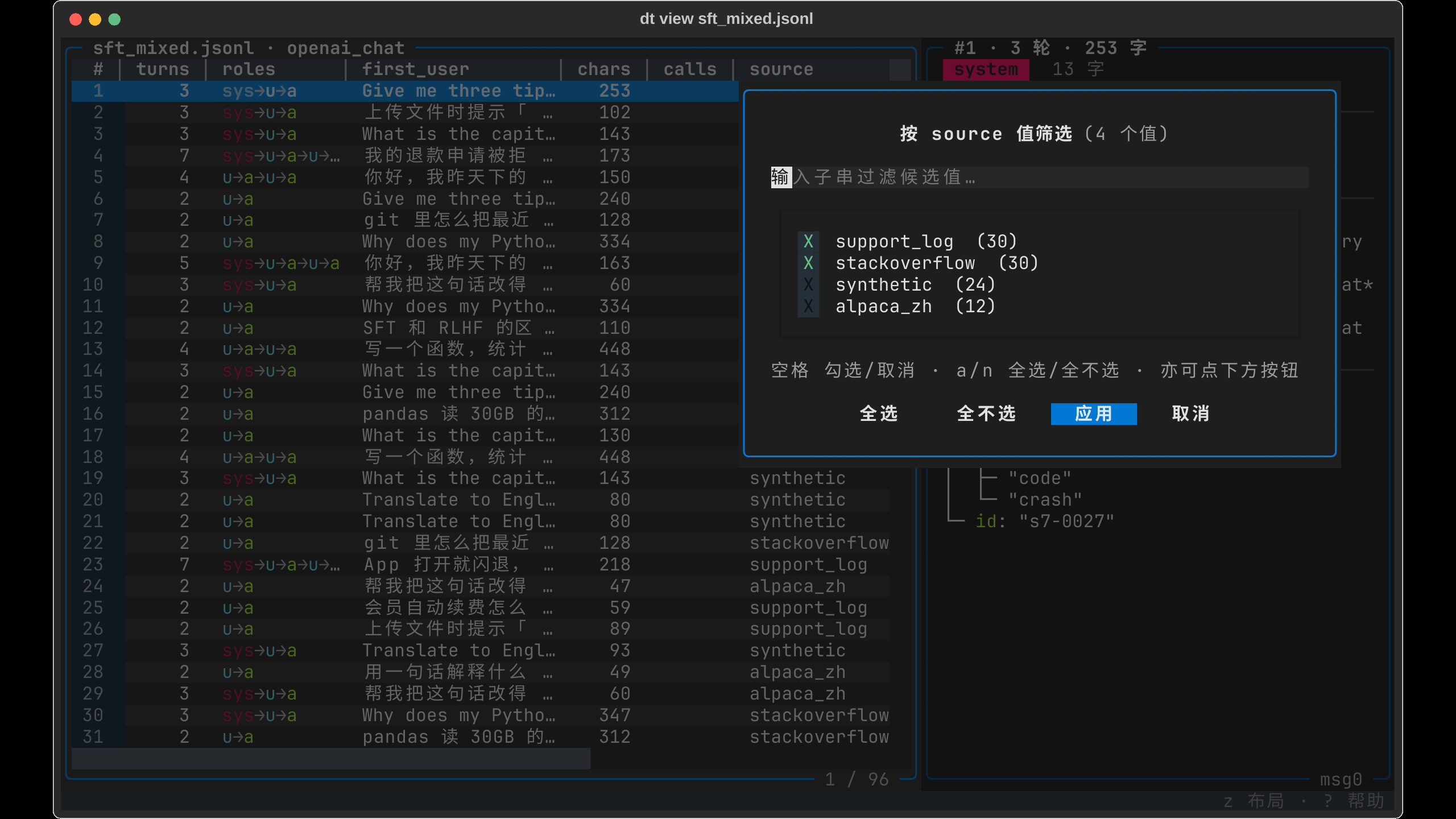Uncheck the support_log source value

808,241
